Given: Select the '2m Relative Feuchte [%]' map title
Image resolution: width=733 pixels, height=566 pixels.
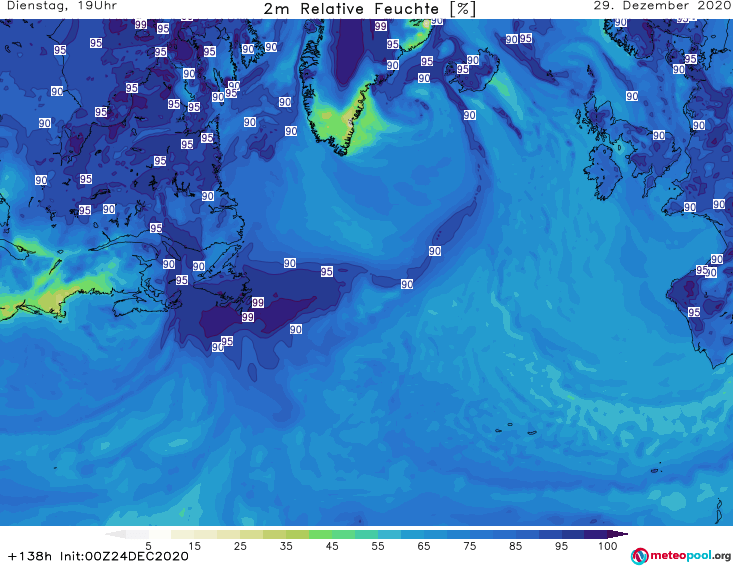Looking at the screenshot, I should tap(370, 9).
